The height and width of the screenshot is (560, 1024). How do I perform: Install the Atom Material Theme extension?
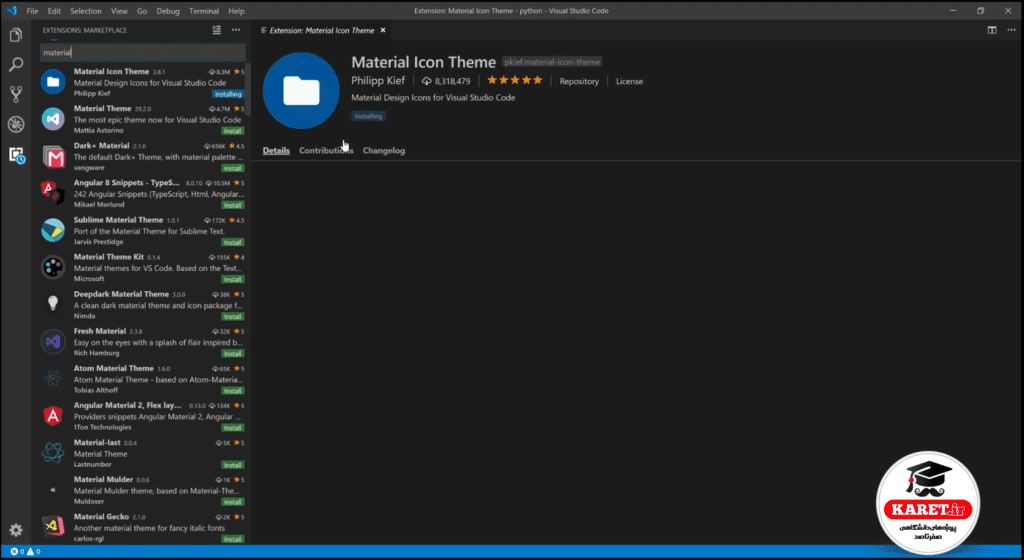pos(232,391)
